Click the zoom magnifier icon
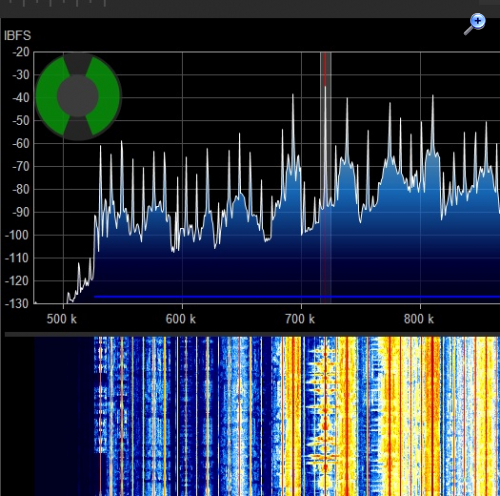This screenshot has height=496, width=500. 475,24
